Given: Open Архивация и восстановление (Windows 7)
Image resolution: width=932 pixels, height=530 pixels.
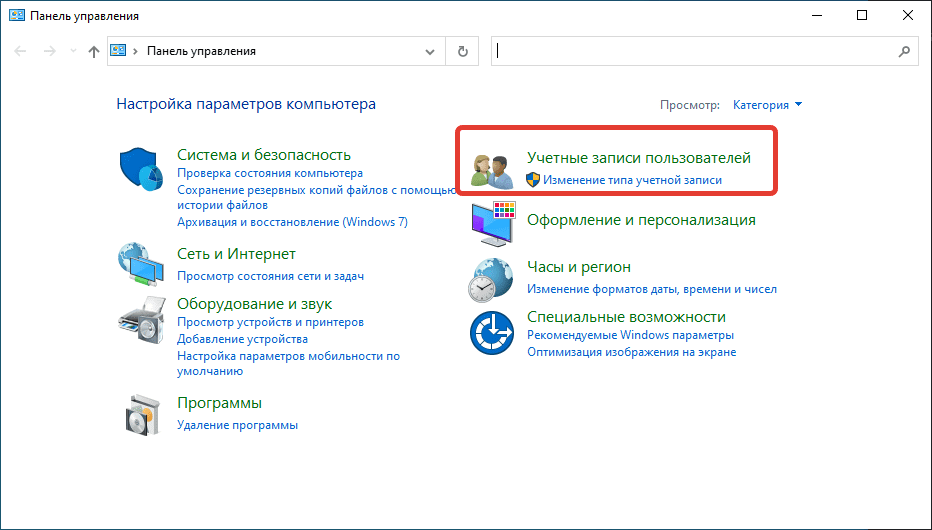Looking at the screenshot, I should [x=292, y=222].
